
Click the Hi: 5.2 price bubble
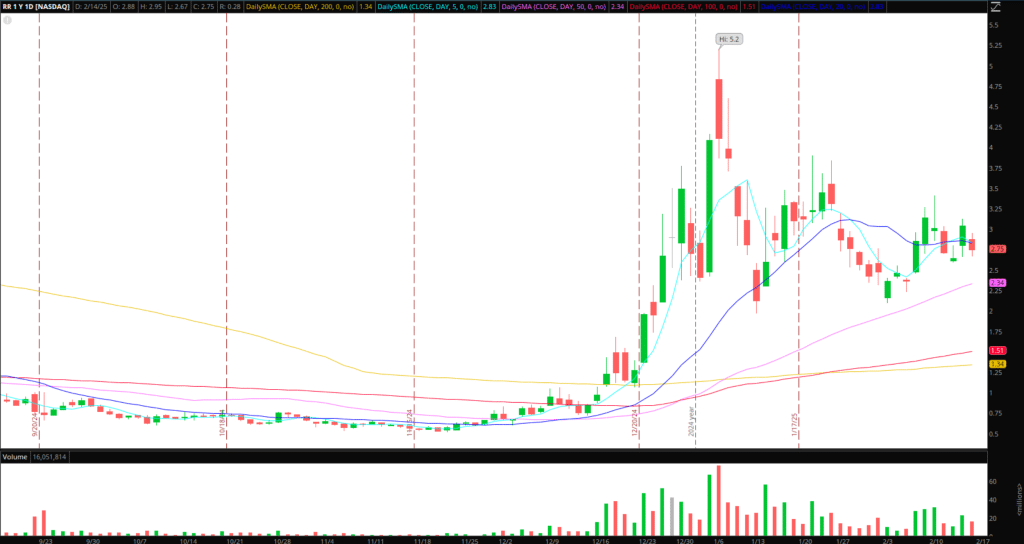729,39
